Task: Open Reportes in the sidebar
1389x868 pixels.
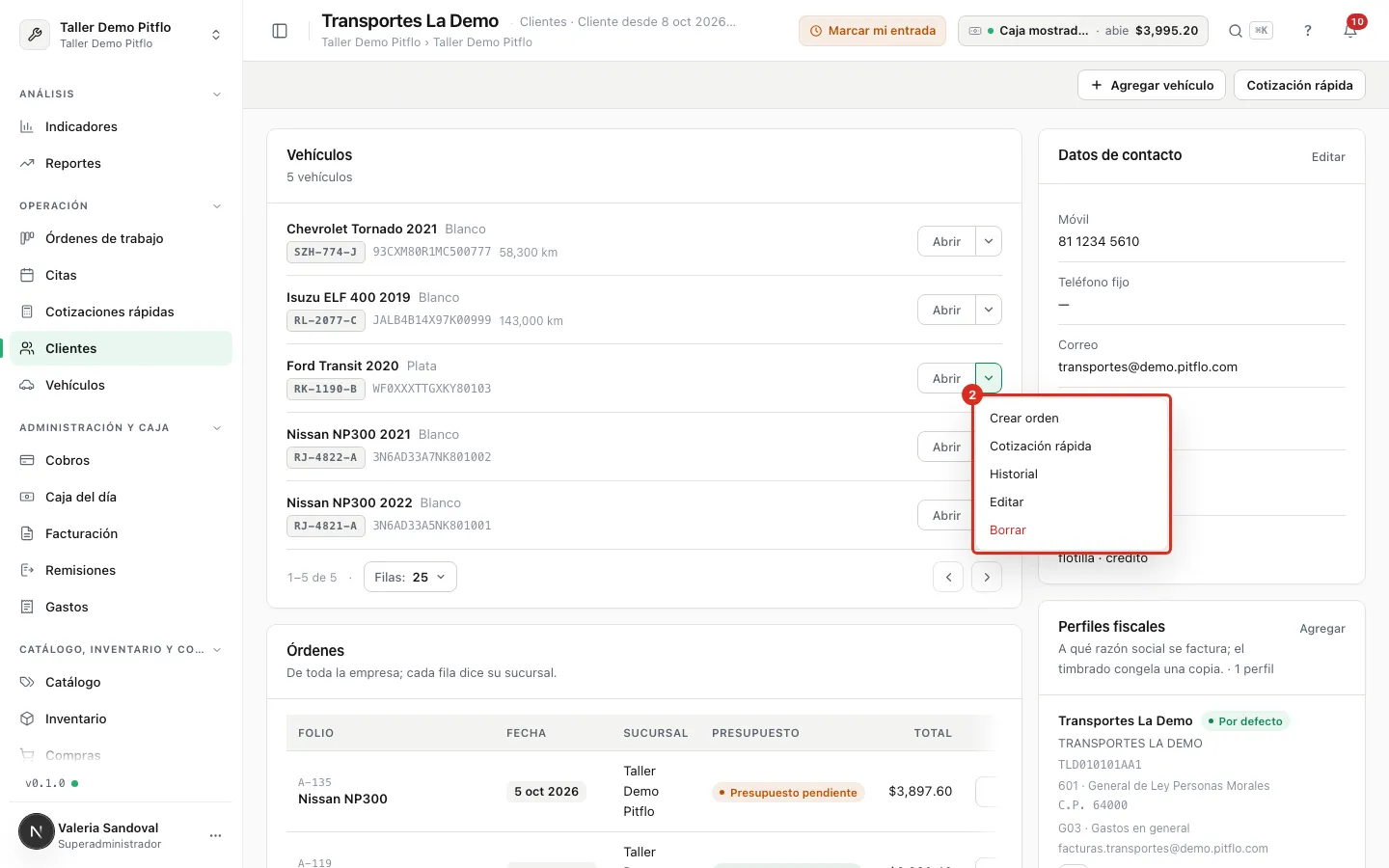Action: point(122,163)
